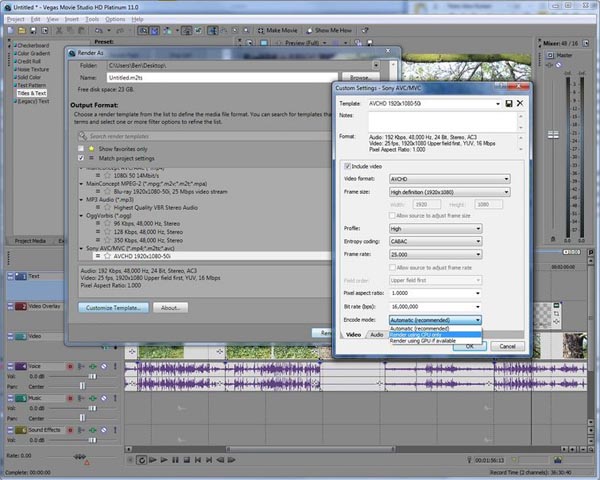
Task: Click the Save disk toolbar icon
Action: point(33,30)
